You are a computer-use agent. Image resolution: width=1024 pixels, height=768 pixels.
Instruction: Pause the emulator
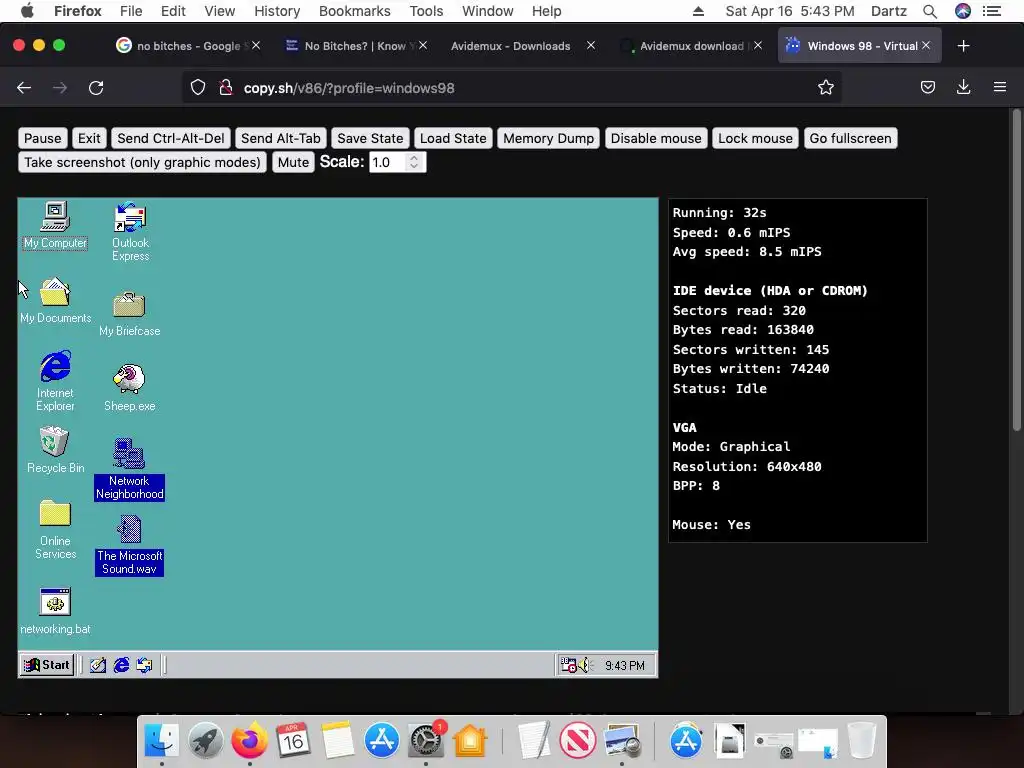point(42,138)
